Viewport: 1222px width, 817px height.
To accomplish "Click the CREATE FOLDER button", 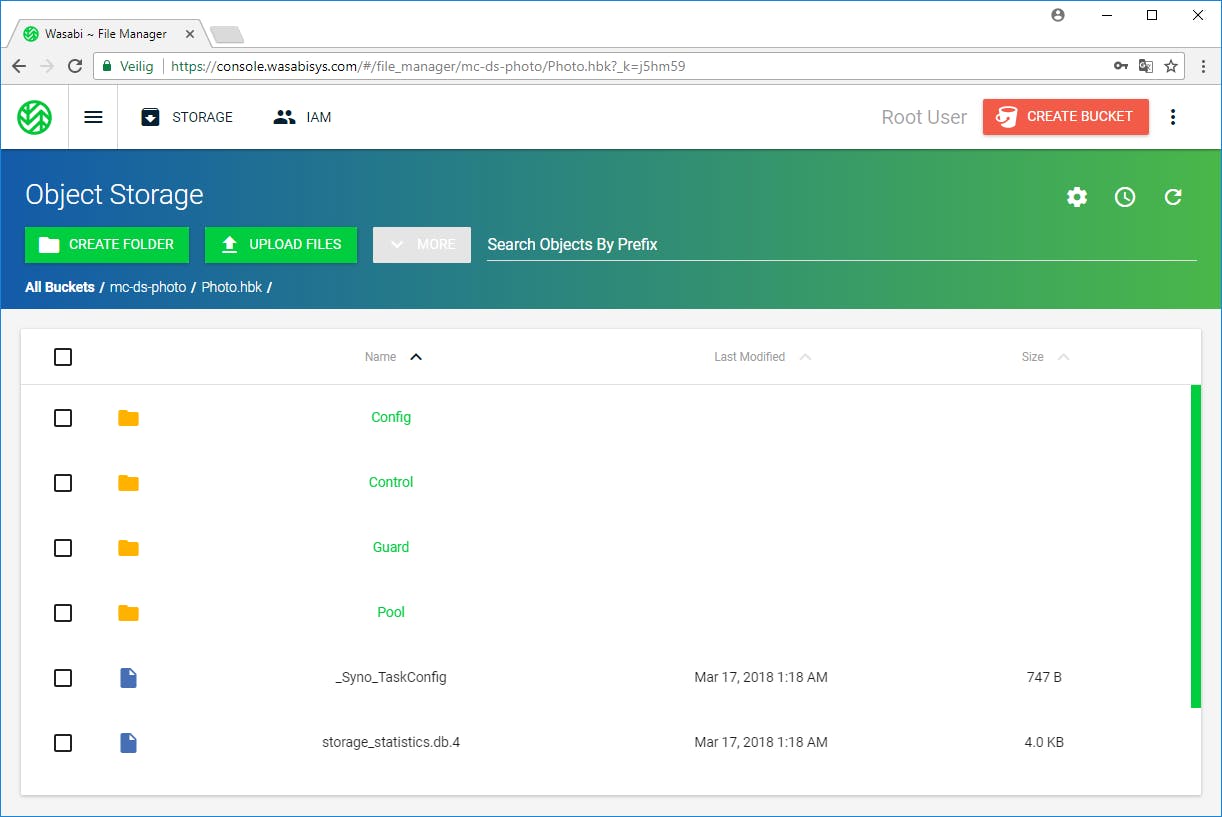I will 107,244.
